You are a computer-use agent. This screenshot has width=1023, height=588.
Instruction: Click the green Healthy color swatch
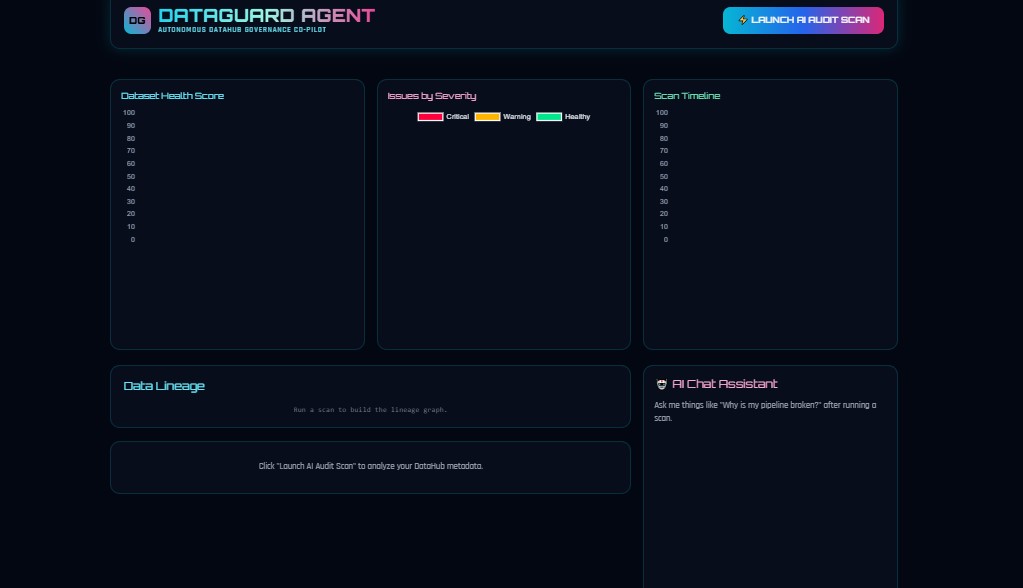[549, 117]
